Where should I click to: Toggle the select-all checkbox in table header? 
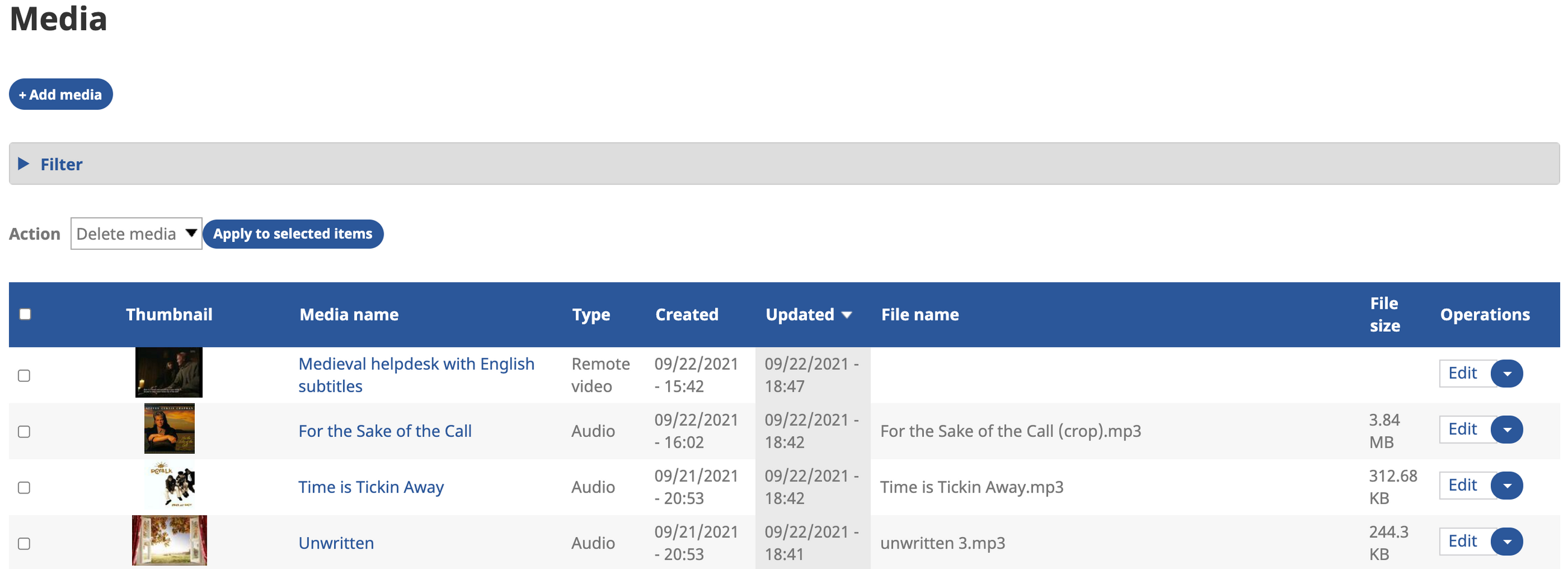click(x=25, y=314)
